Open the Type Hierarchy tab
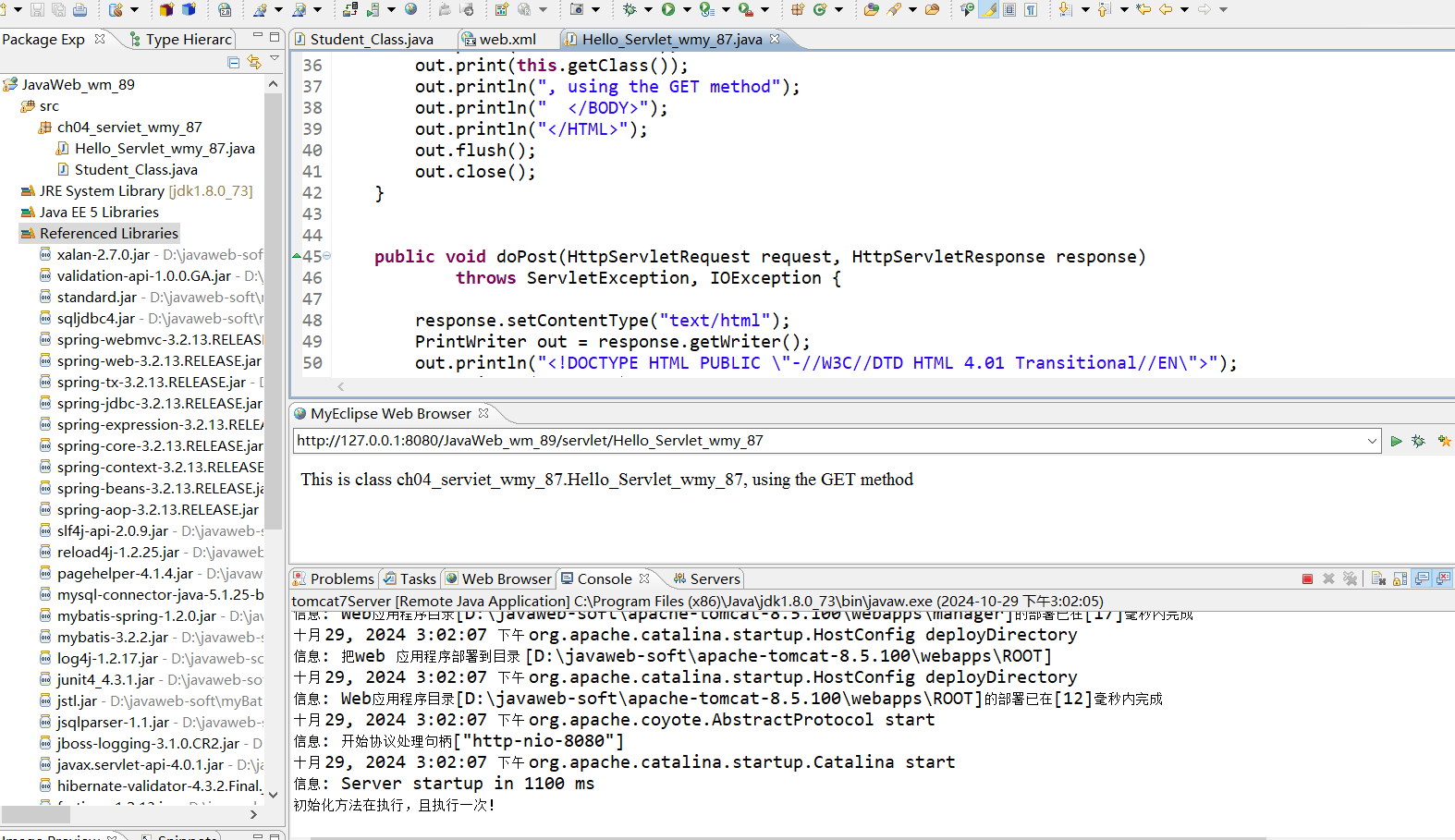The width and height of the screenshot is (1455, 840). tap(181, 40)
